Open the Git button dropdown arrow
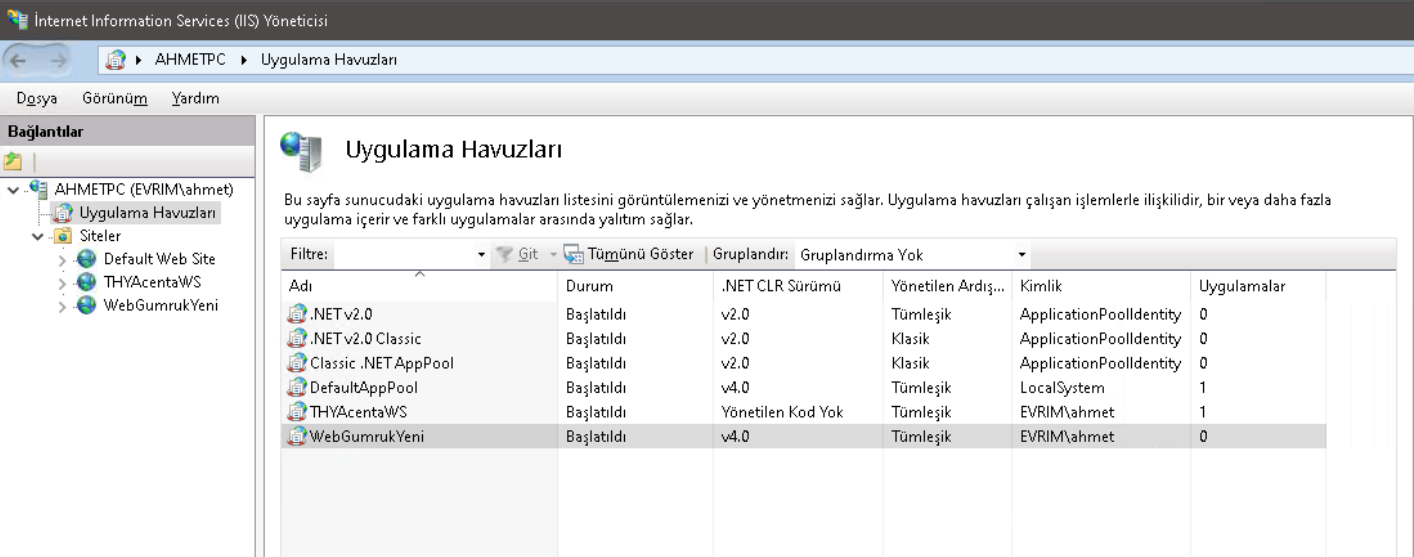 tap(553, 255)
